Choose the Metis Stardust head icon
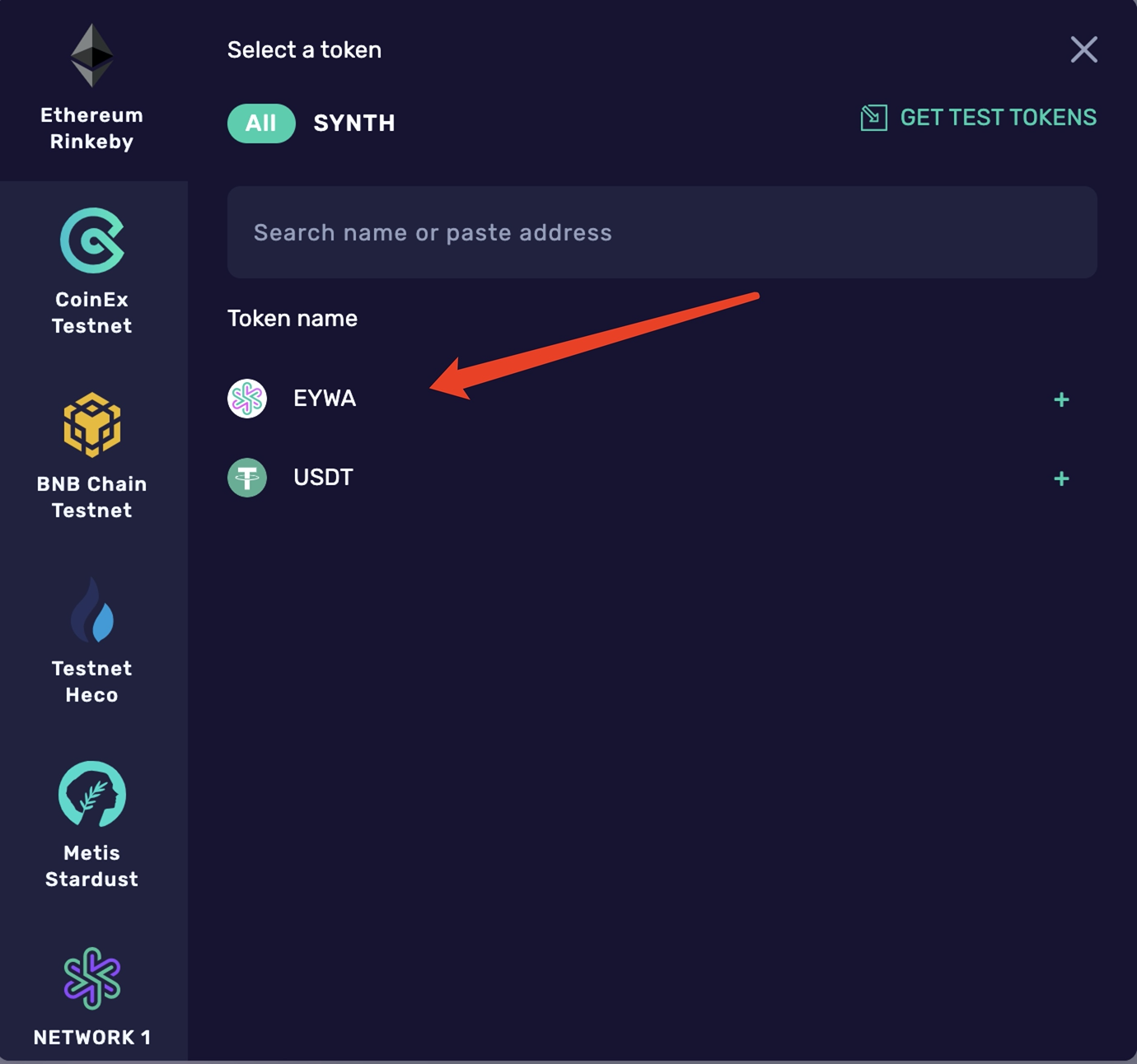 (91, 794)
